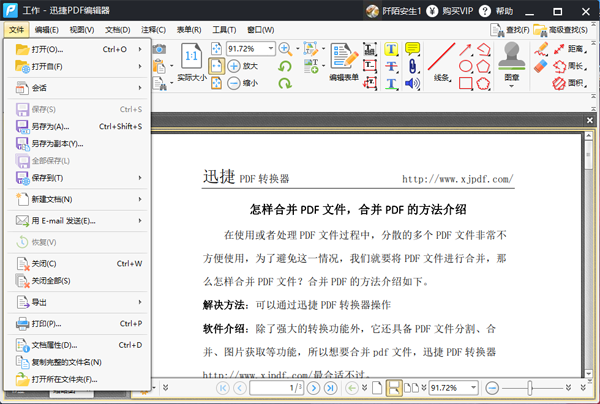Expand the 导出 export submenu
The height and width of the screenshot is (404, 600).
point(77,302)
